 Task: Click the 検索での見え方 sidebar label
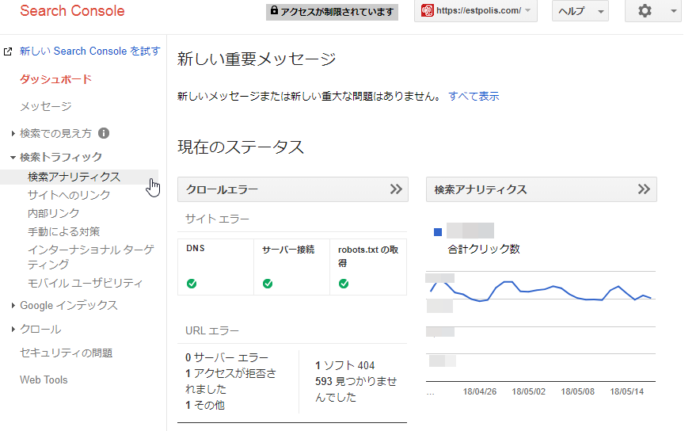(56, 133)
